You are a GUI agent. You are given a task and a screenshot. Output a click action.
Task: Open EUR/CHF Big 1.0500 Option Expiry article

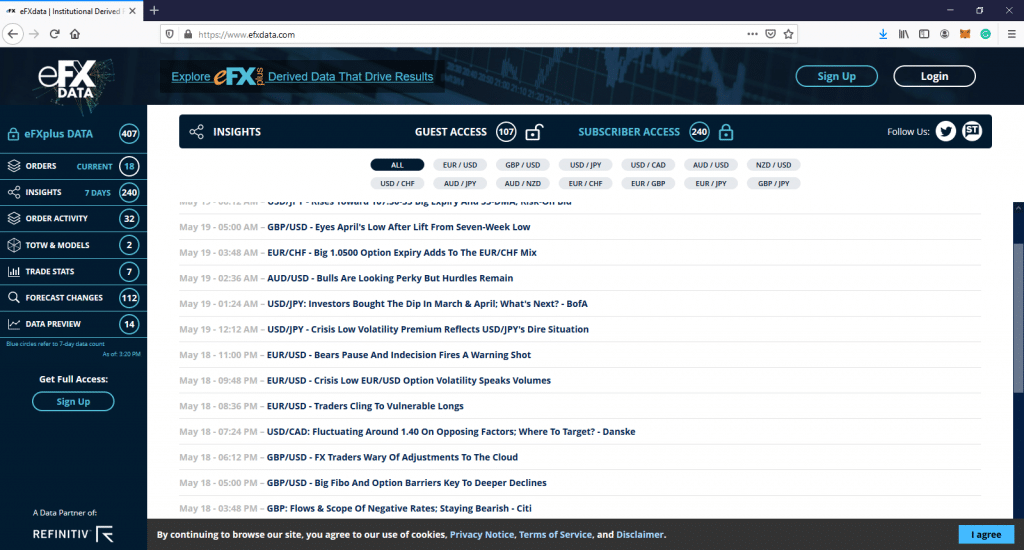[x=402, y=252]
